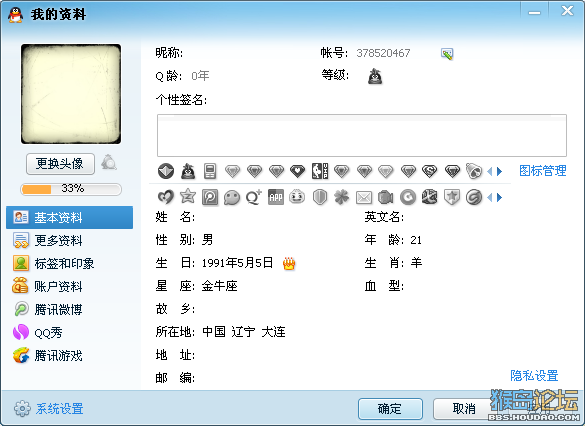The height and width of the screenshot is (426, 585).
Task: Click the location text 中国 辽宁 大连
Action: point(244,332)
